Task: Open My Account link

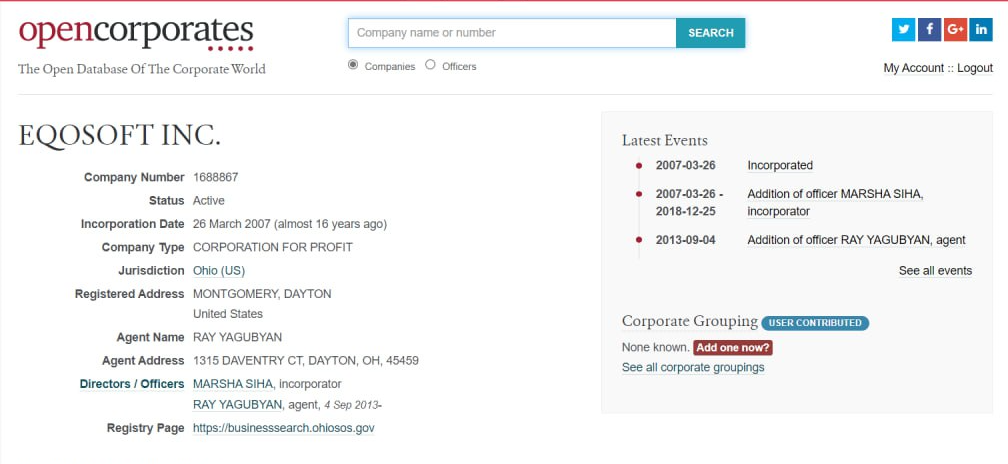Action: [914, 68]
